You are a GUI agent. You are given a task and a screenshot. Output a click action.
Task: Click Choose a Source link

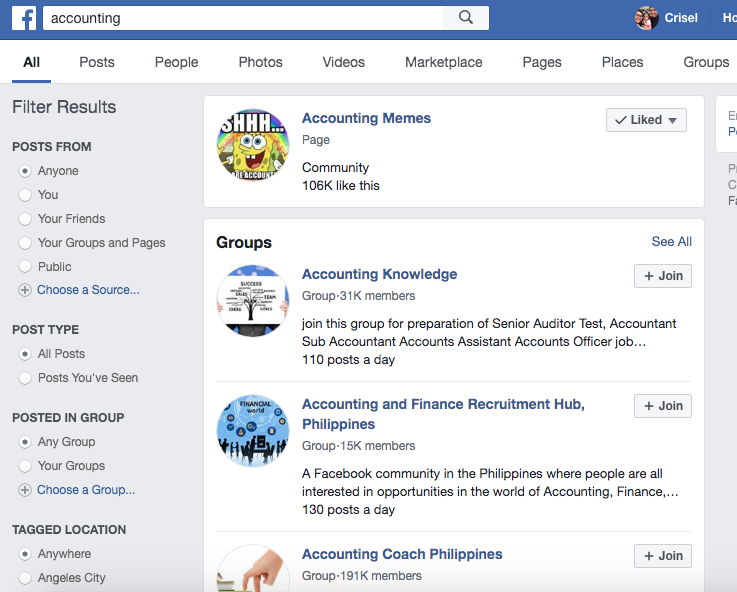click(x=88, y=290)
